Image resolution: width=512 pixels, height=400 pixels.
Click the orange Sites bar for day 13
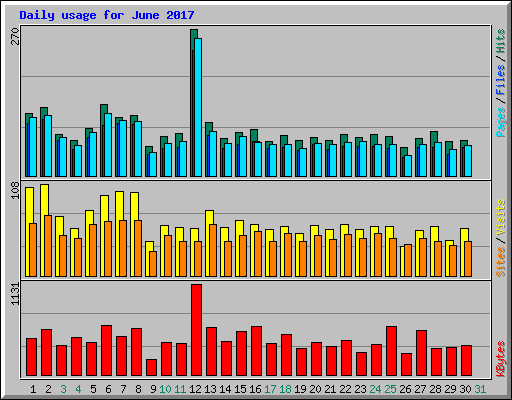pos(213,250)
